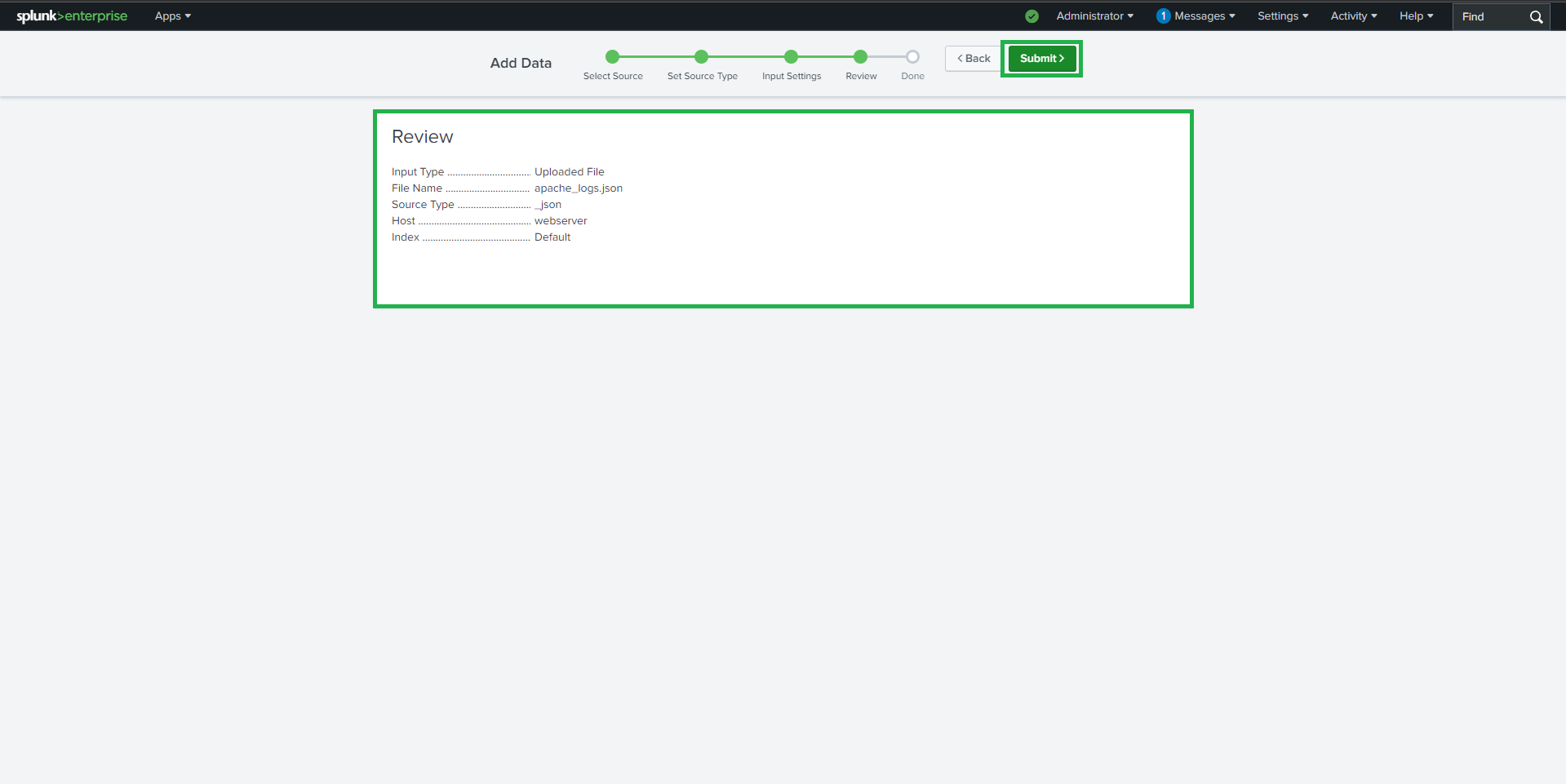Click the source type value '_json'
This screenshot has width=1566, height=784.
(548, 205)
